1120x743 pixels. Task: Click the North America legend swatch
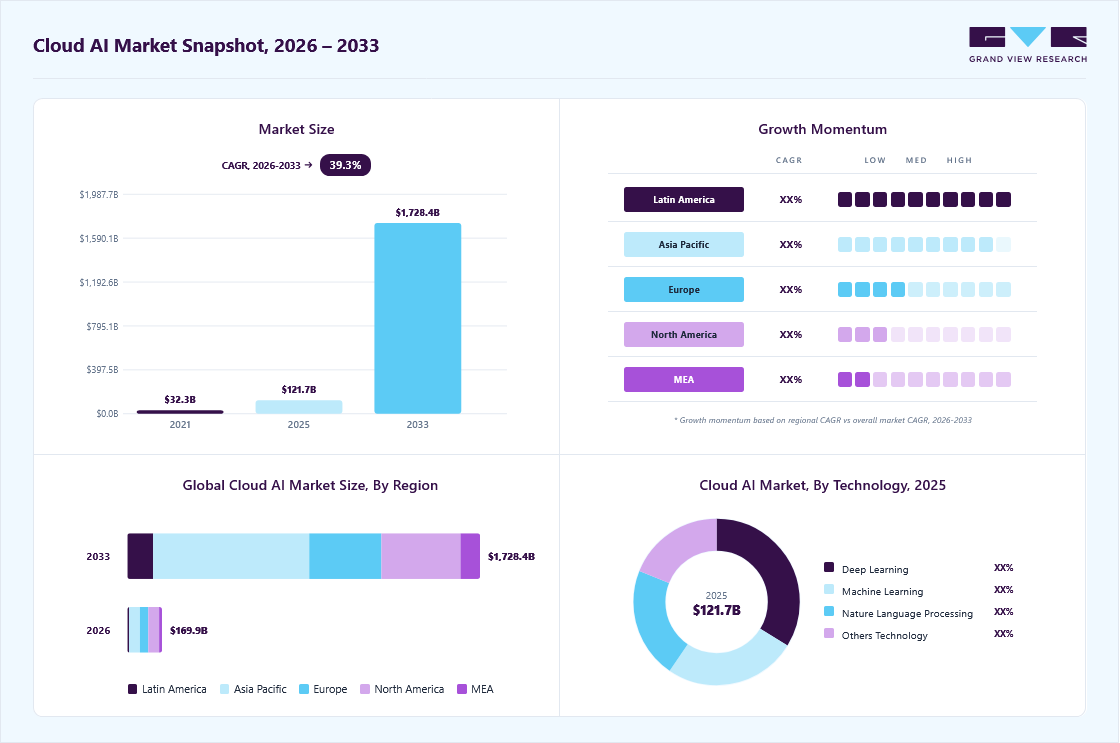[x=365, y=689]
